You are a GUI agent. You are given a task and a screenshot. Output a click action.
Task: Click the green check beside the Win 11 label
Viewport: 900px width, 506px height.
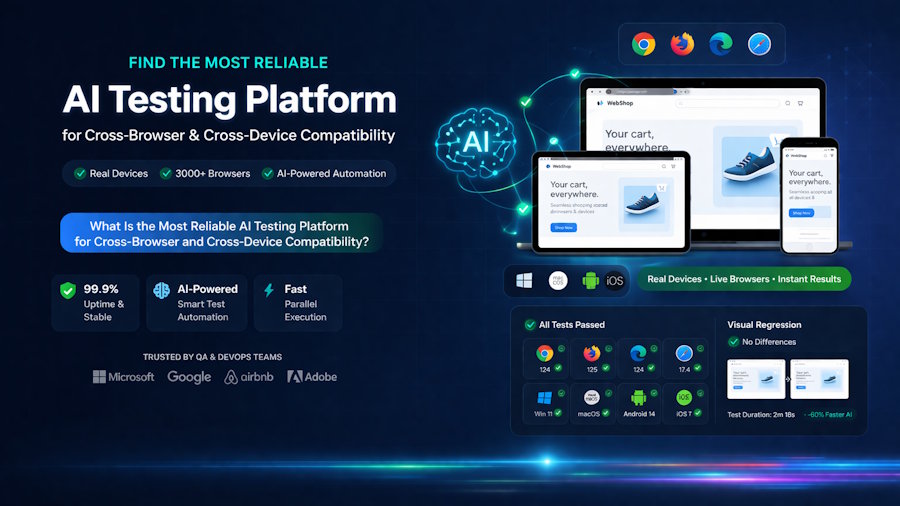click(558, 413)
